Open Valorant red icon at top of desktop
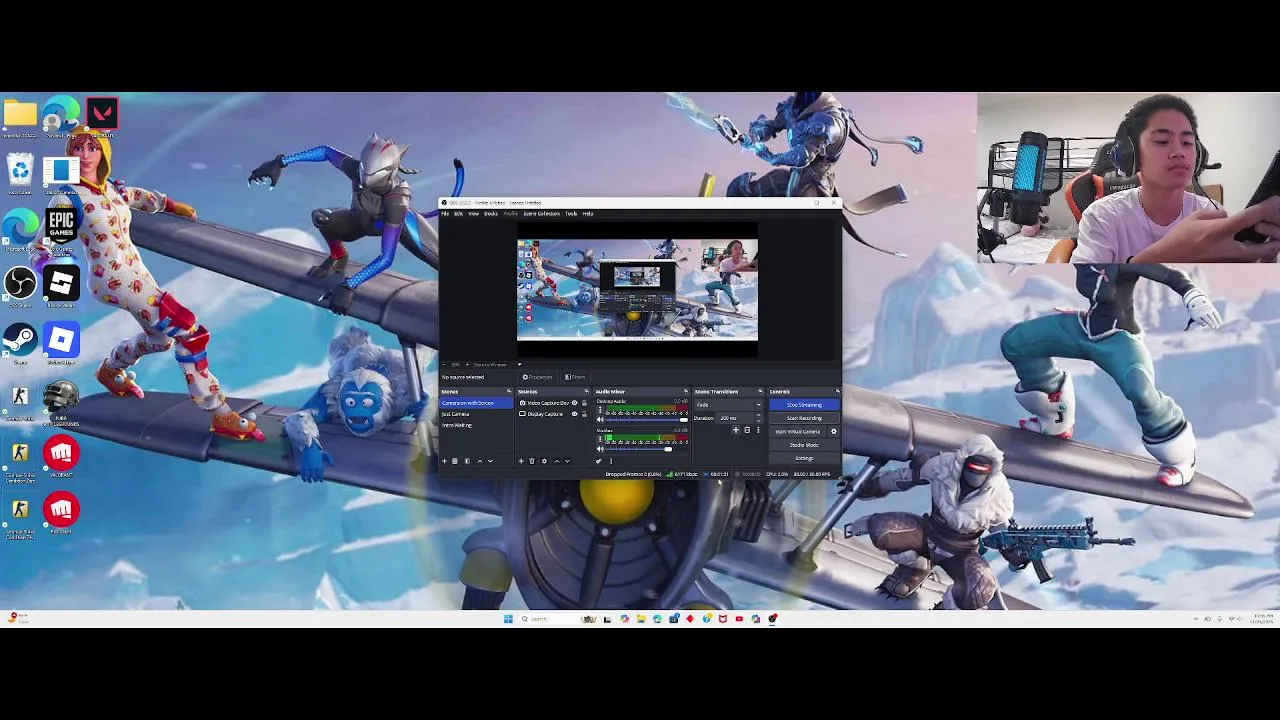The height and width of the screenshot is (720, 1280). tap(101, 112)
